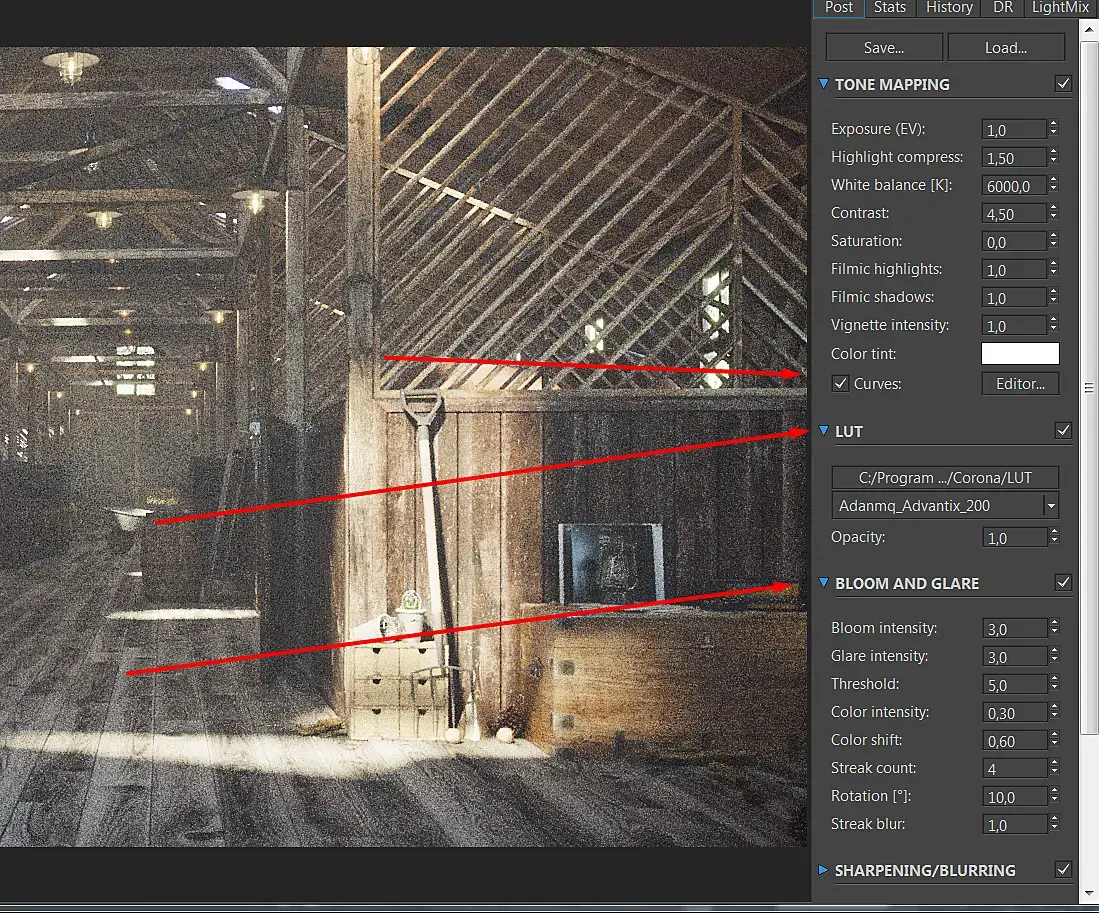Image resolution: width=1099 pixels, height=913 pixels.
Task: Click the Bloom intensity spinner arrows
Action: pyautogui.click(x=1053, y=627)
